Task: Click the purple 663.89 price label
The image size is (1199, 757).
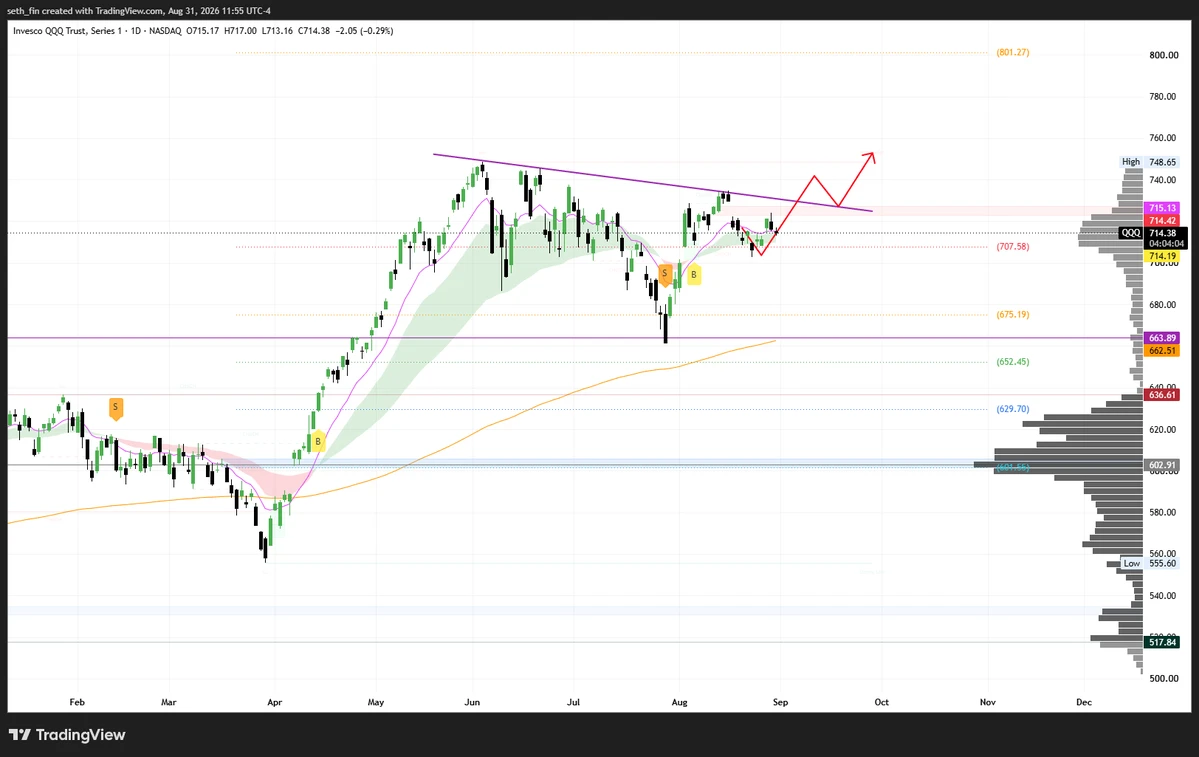Action: pos(1162,337)
